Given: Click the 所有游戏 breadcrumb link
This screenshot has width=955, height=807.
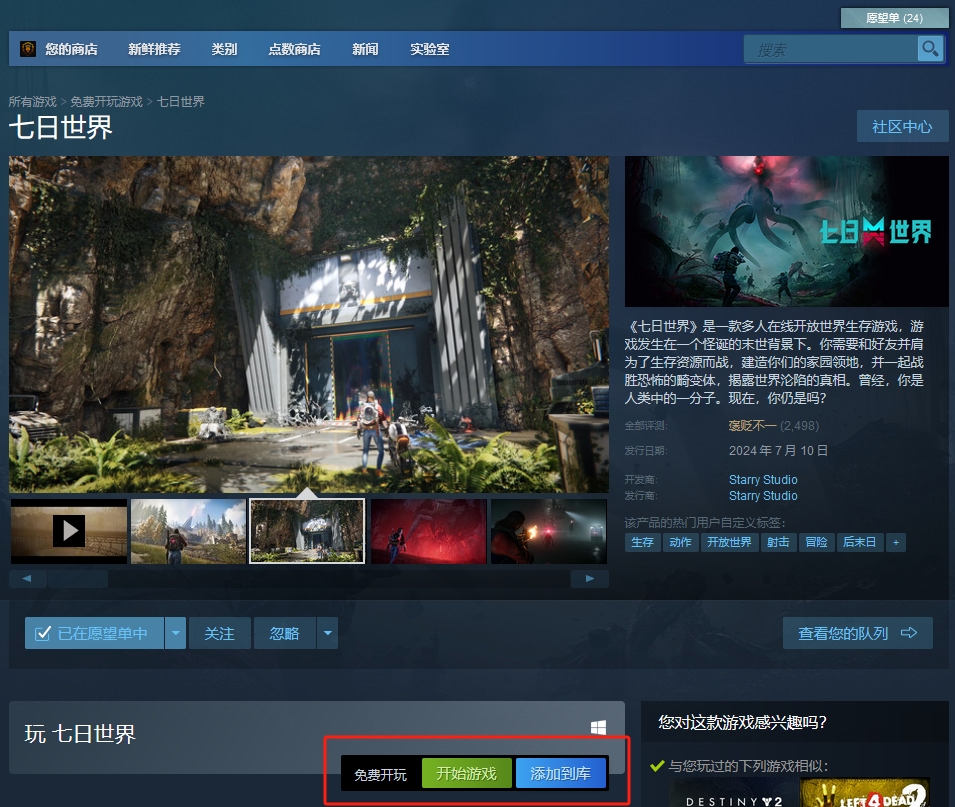Looking at the screenshot, I should click(32, 102).
